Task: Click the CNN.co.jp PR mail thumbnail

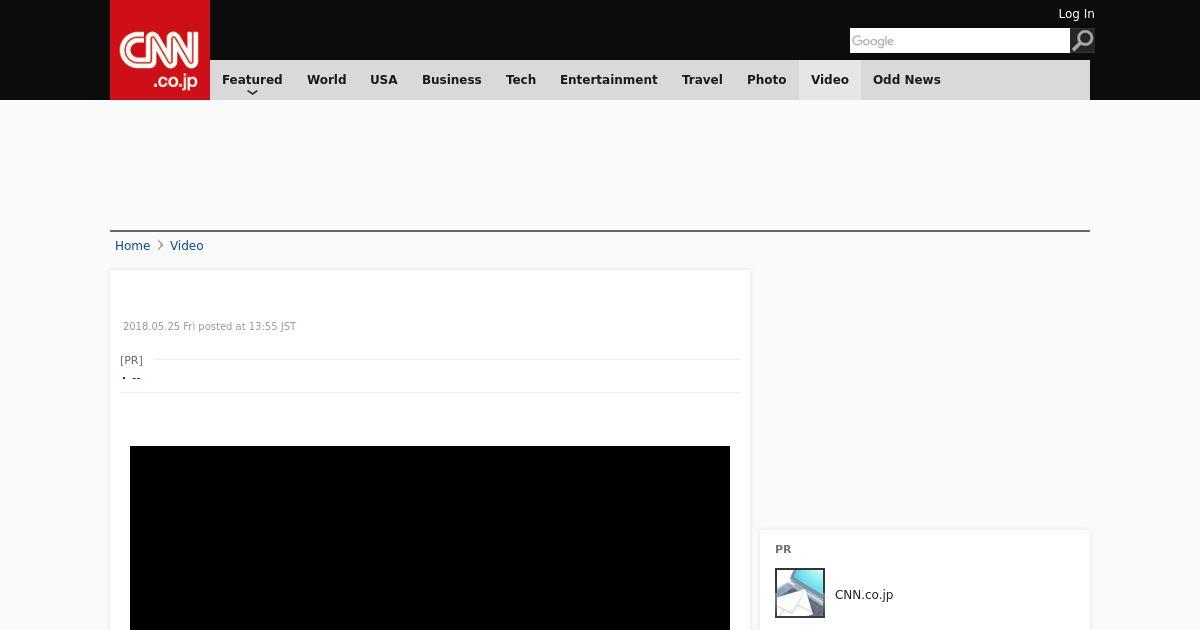Action: click(x=800, y=593)
